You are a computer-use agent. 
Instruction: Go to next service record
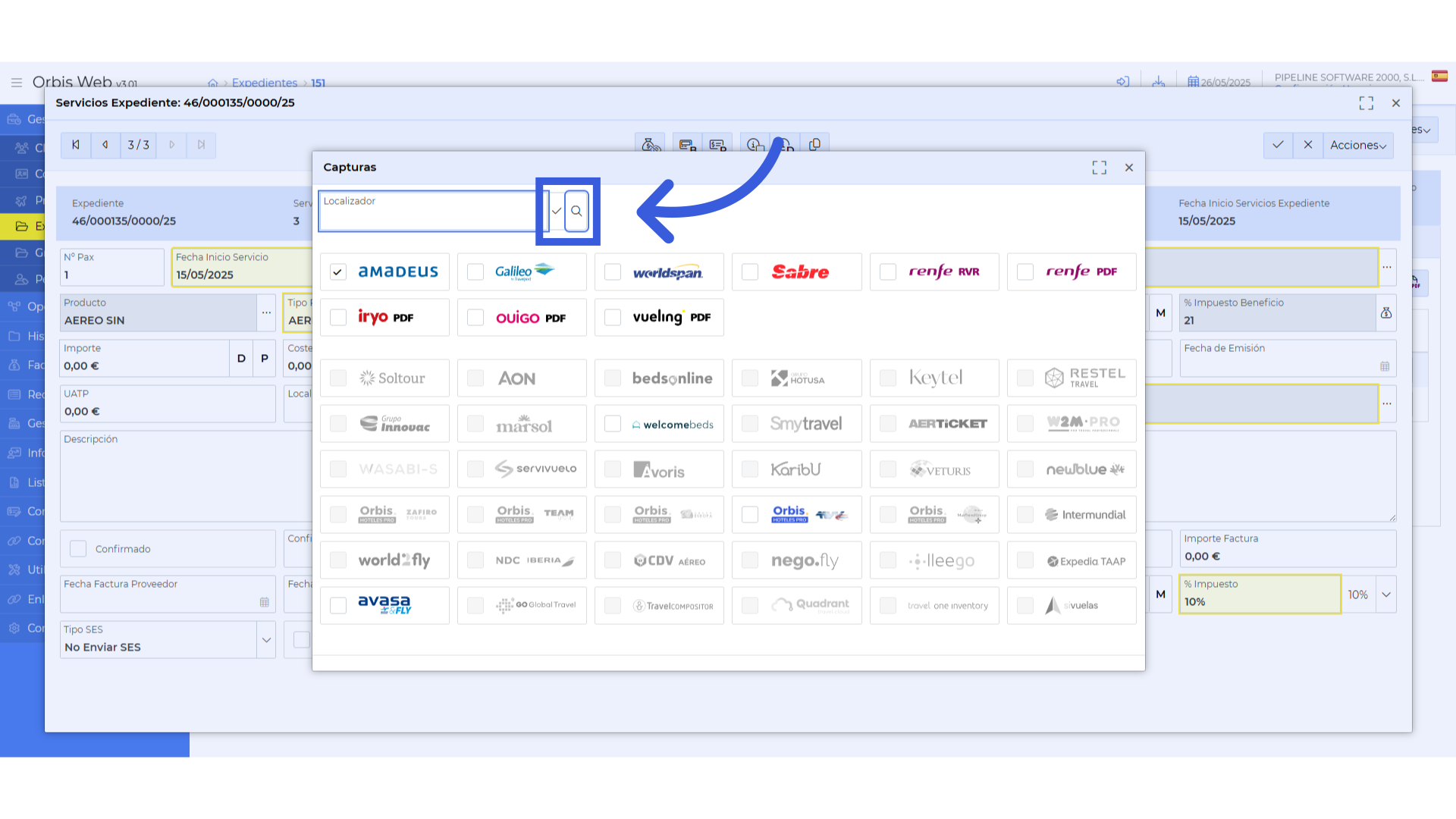tap(172, 145)
